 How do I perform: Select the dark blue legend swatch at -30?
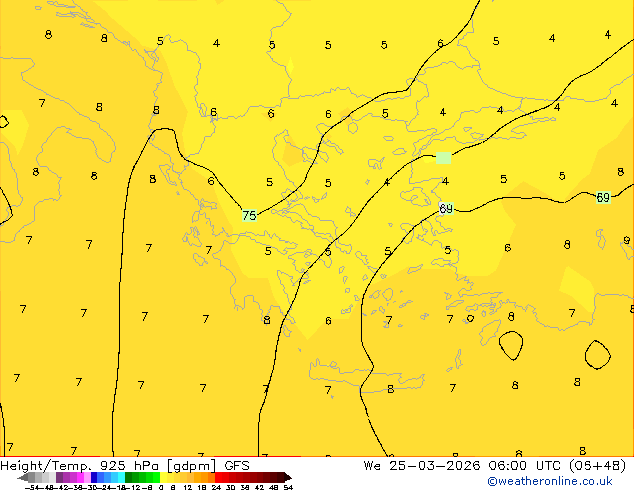(x=94, y=478)
